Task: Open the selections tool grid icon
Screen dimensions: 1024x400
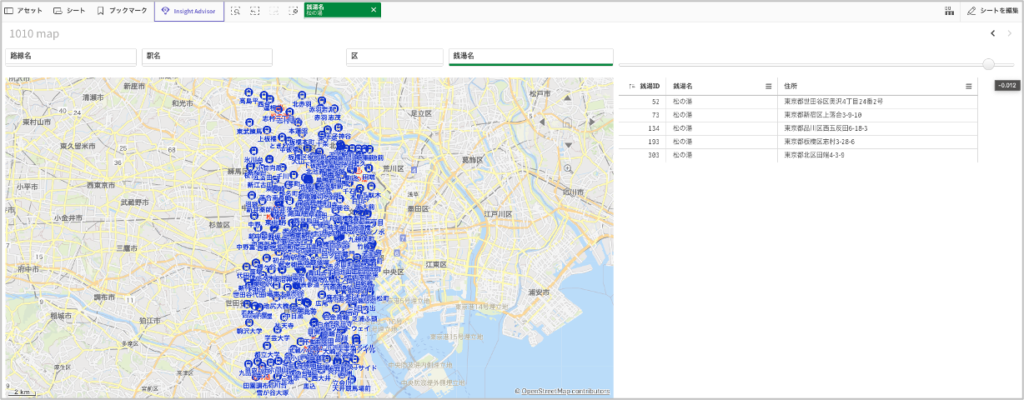Action: [x=948, y=10]
